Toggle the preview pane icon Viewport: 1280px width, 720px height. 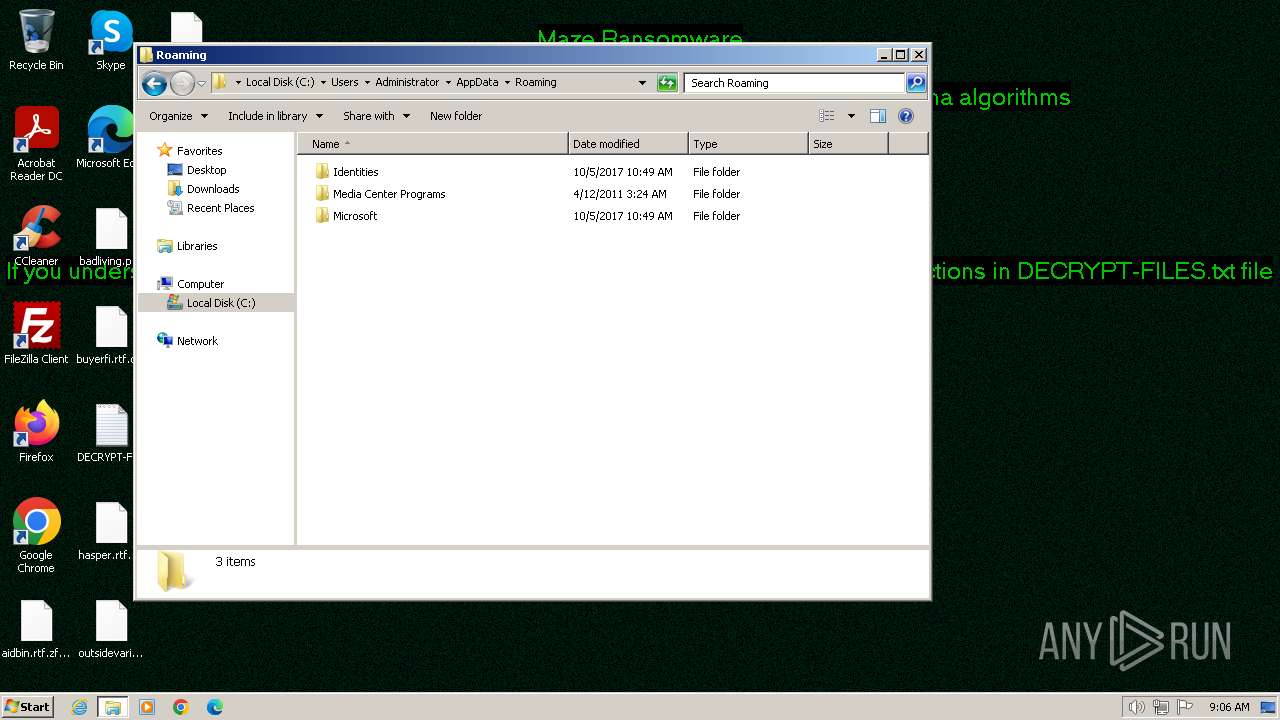coord(878,116)
